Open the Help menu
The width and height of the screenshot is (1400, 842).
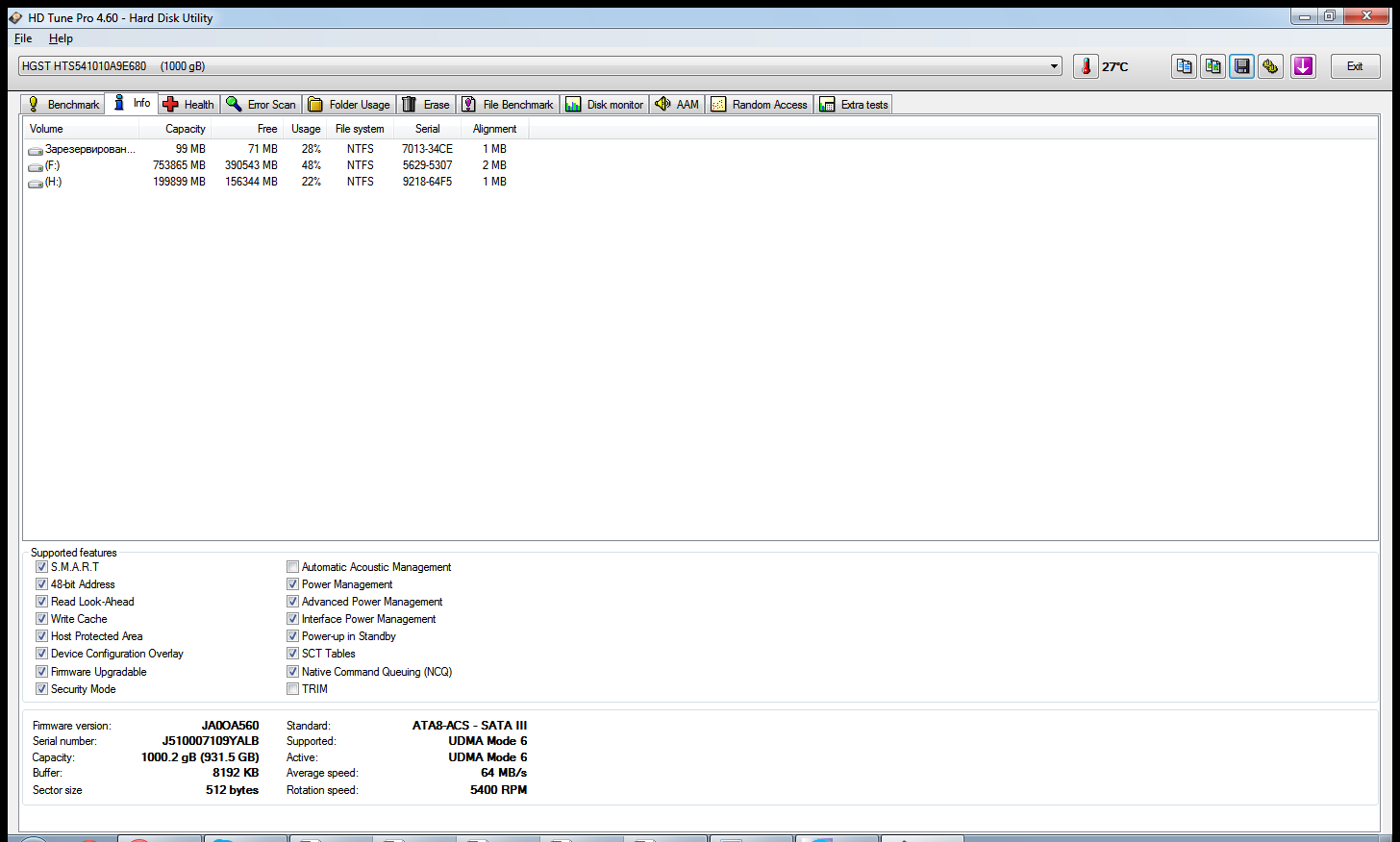pos(61,38)
